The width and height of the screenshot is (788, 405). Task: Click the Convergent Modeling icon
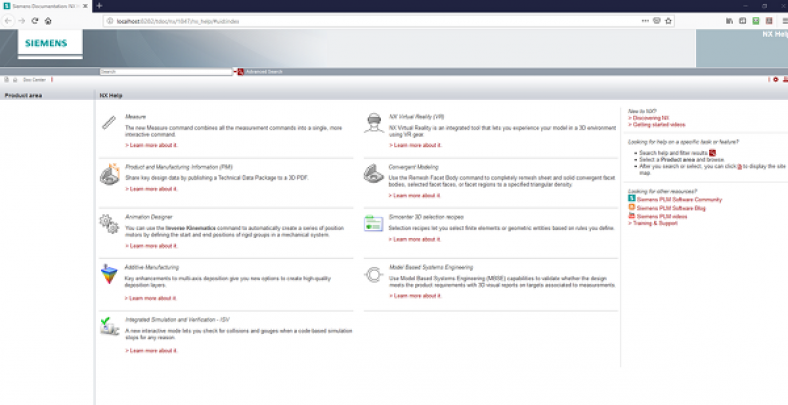373,173
